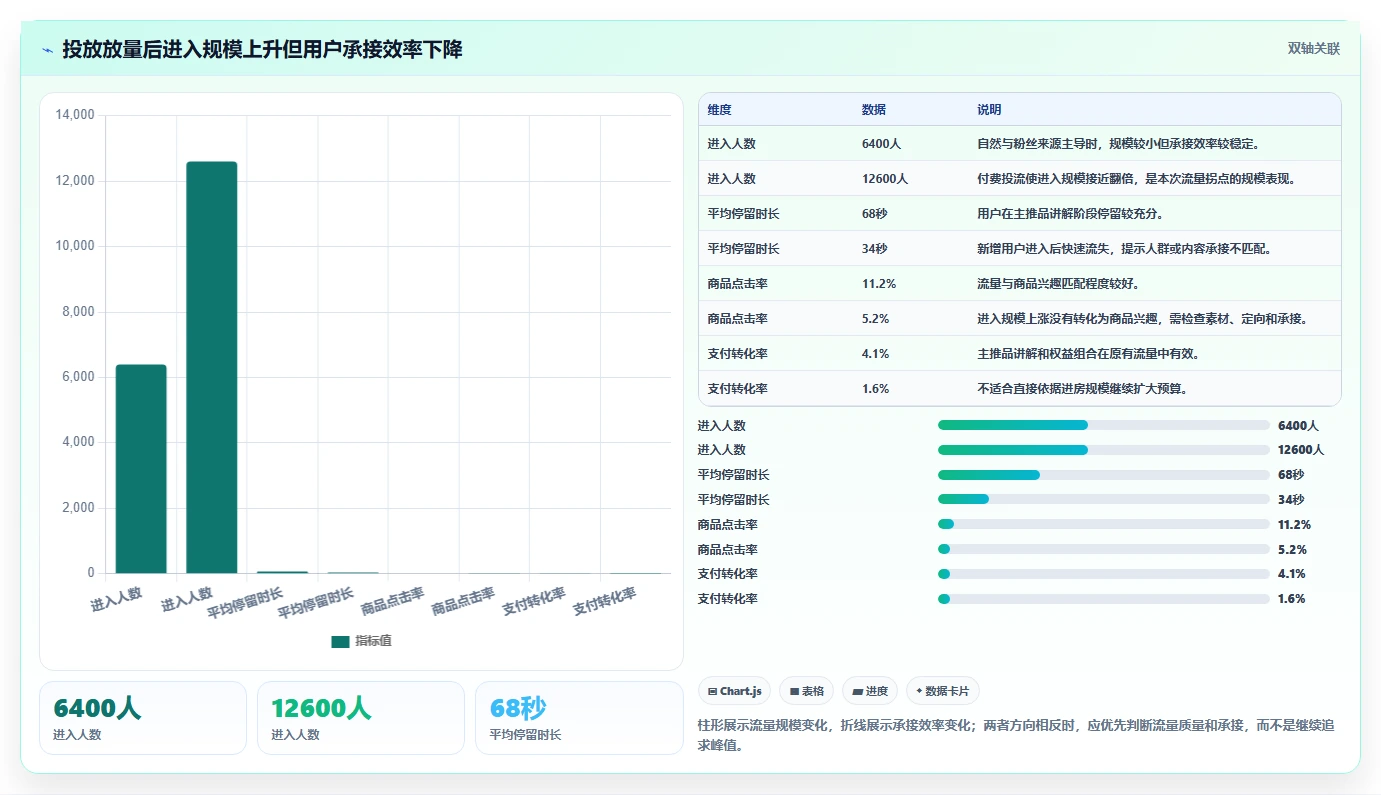Click the 6400人 progress bar
Viewport: 1381px width, 795px height.
tap(1104, 425)
